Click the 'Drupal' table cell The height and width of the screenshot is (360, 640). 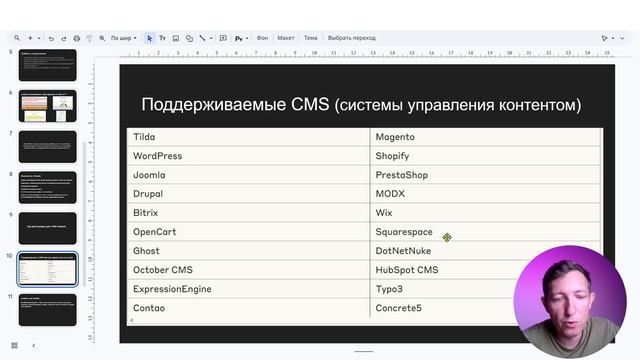248,193
